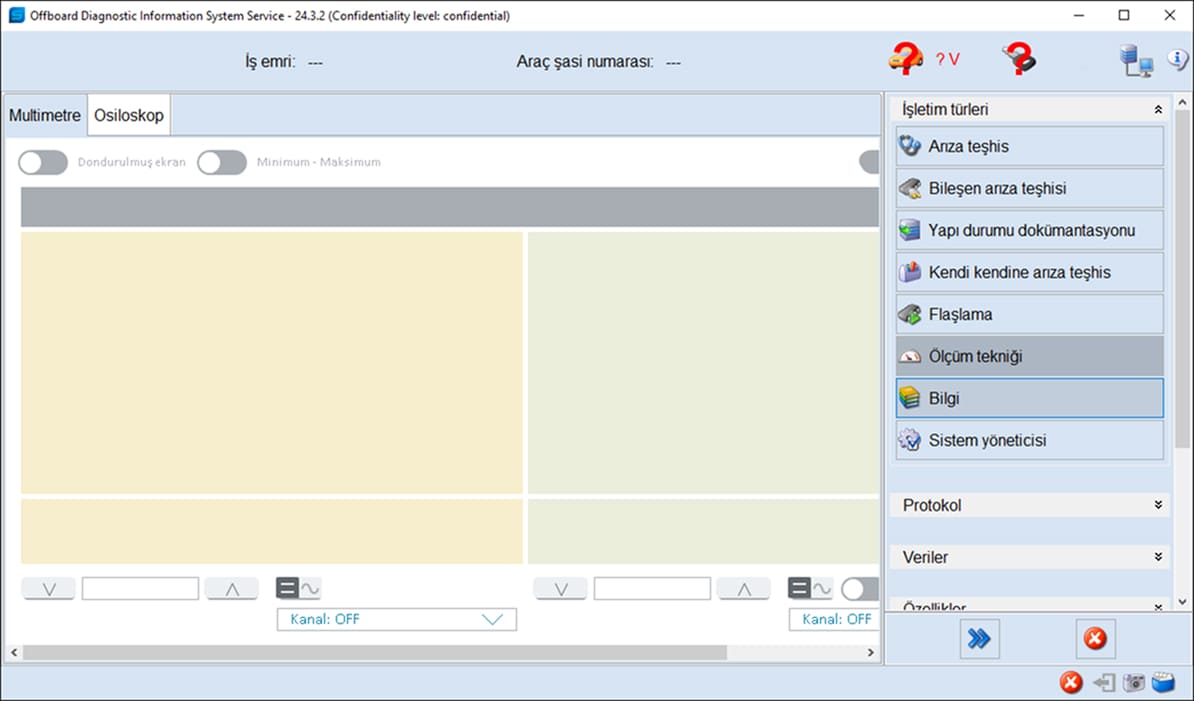Click the 'Araç şasi numarası:' label
The height and width of the screenshot is (701, 1194).
pyautogui.click(x=585, y=62)
